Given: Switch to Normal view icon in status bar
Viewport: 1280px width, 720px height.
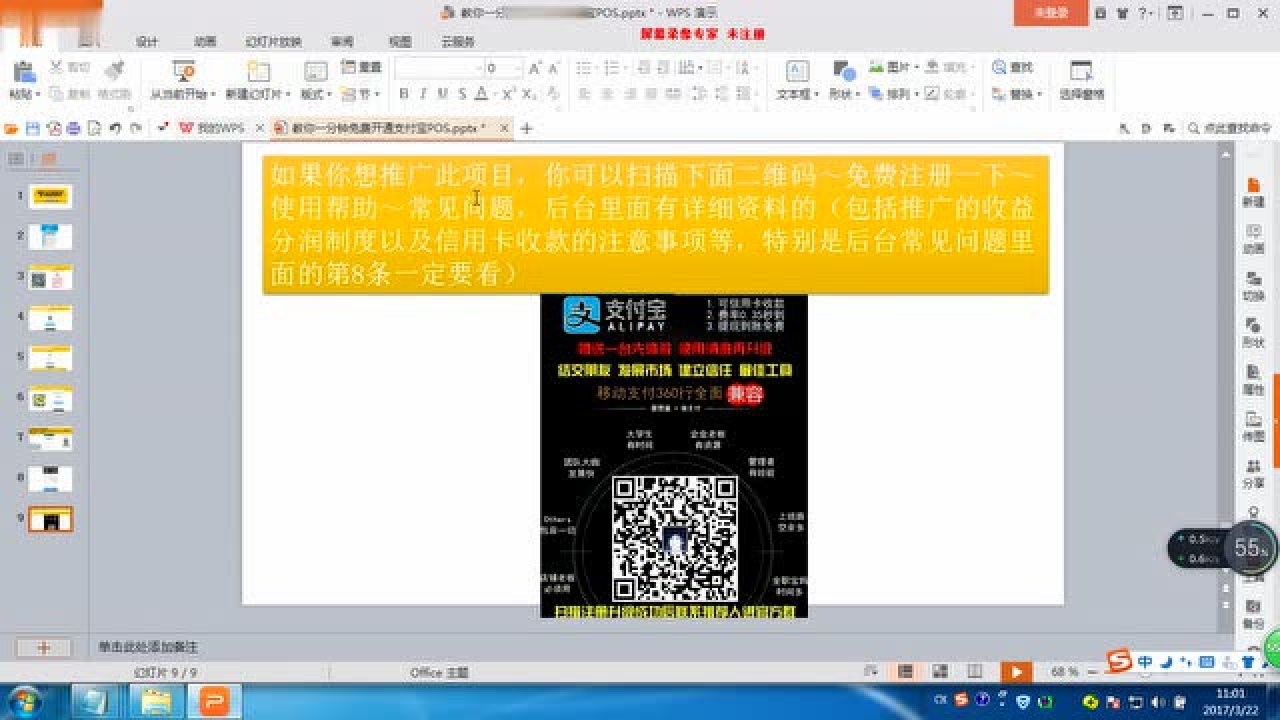Looking at the screenshot, I should (x=905, y=671).
